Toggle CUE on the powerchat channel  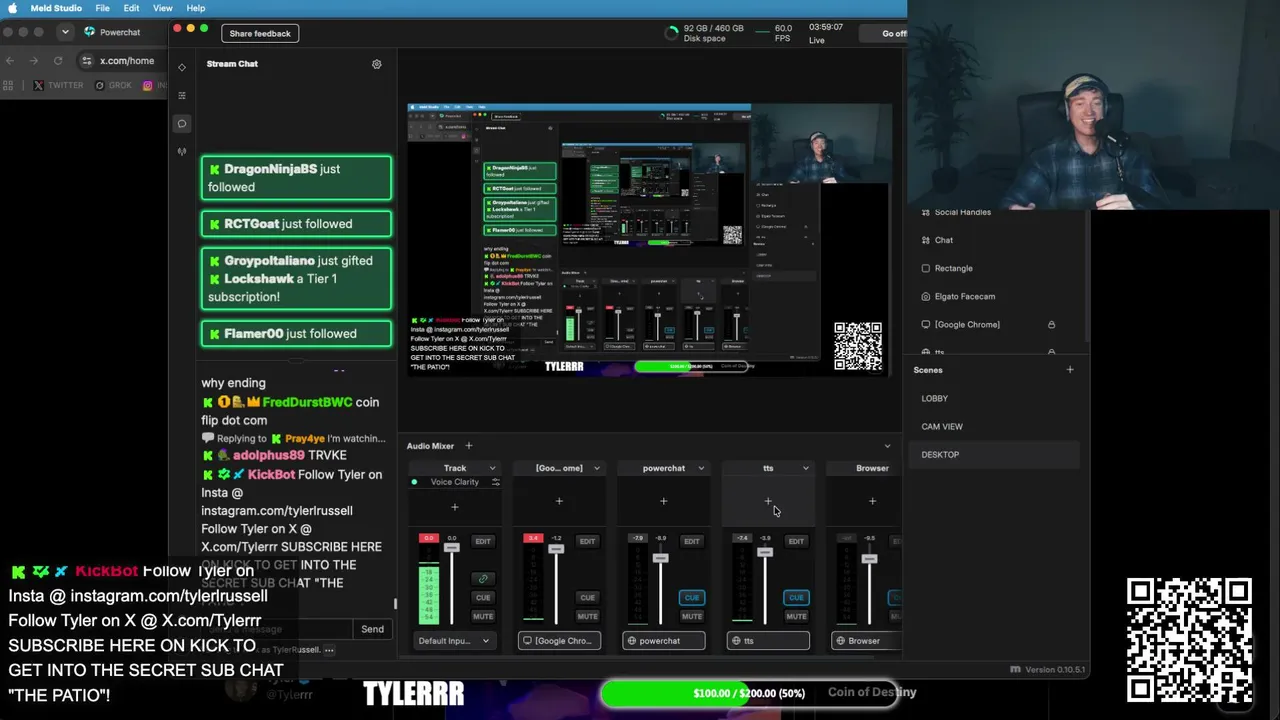[x=692, y=598]
